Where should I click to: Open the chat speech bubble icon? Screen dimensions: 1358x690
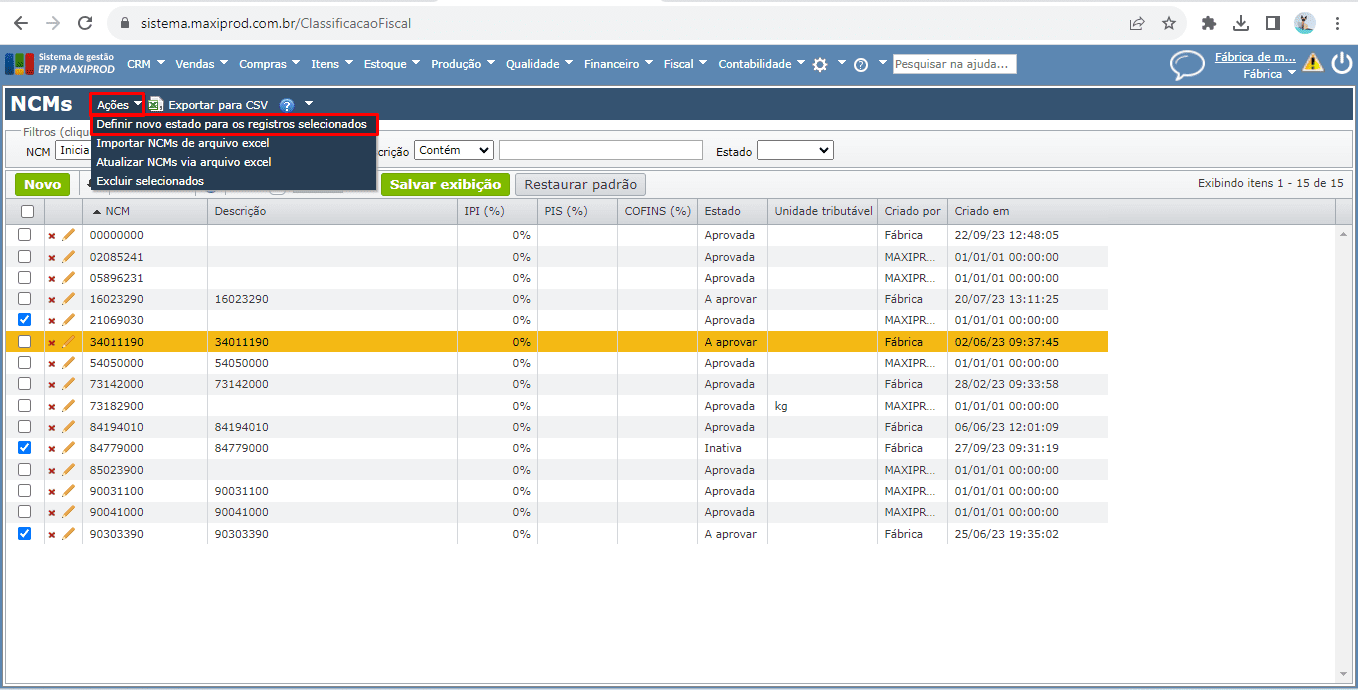click(1187, 65)
